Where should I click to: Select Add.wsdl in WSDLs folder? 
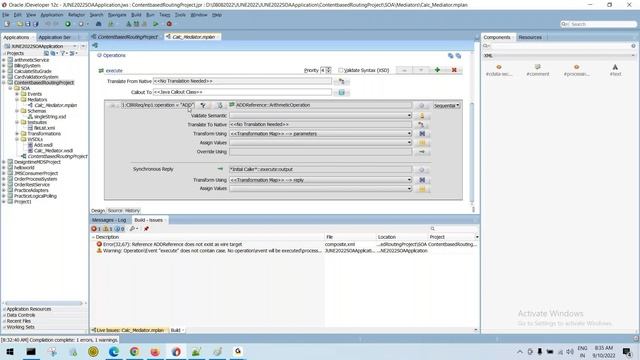[x=43, y=145]
